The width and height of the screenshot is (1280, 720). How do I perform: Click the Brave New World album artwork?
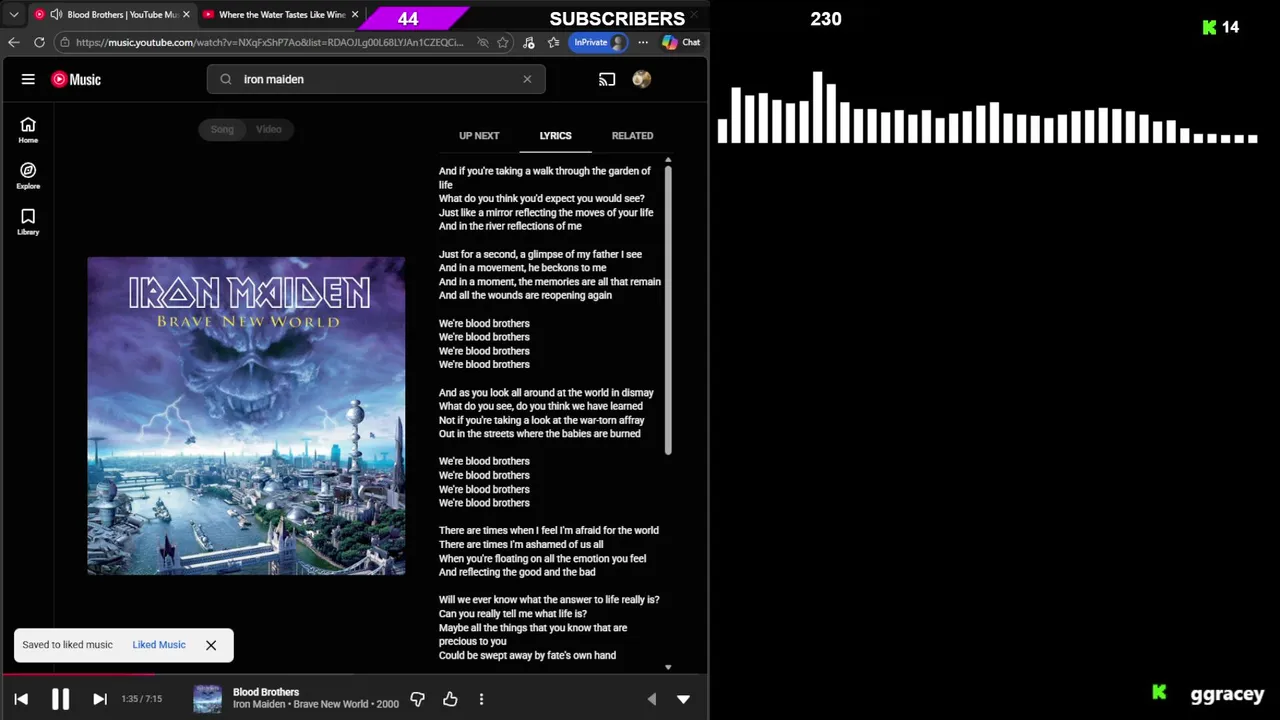pyautogui.click(x=246, y=416)
